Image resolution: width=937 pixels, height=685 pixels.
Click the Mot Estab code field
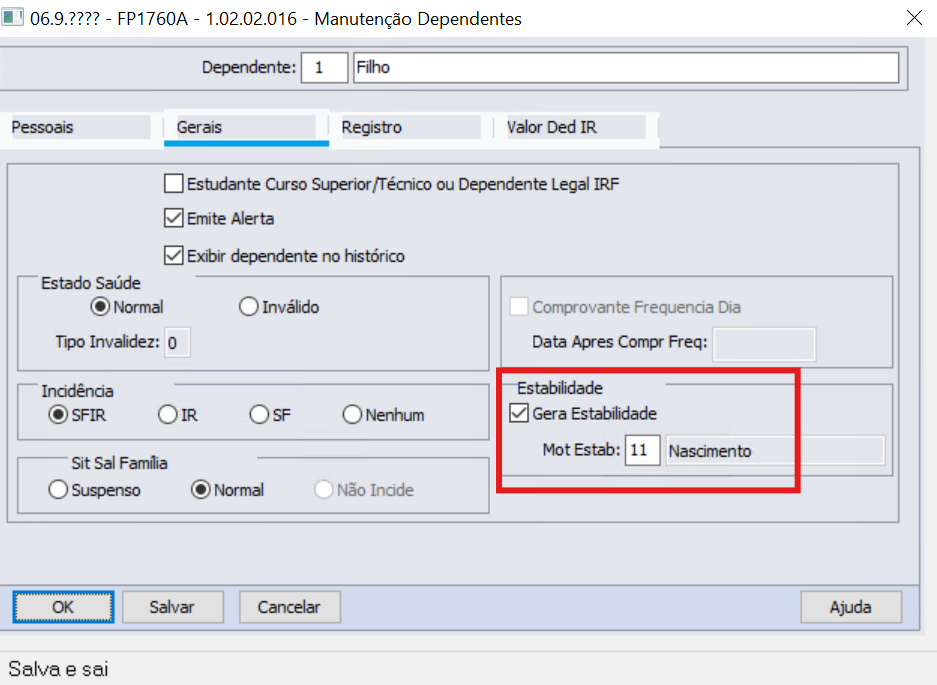[x=642, y=450]
